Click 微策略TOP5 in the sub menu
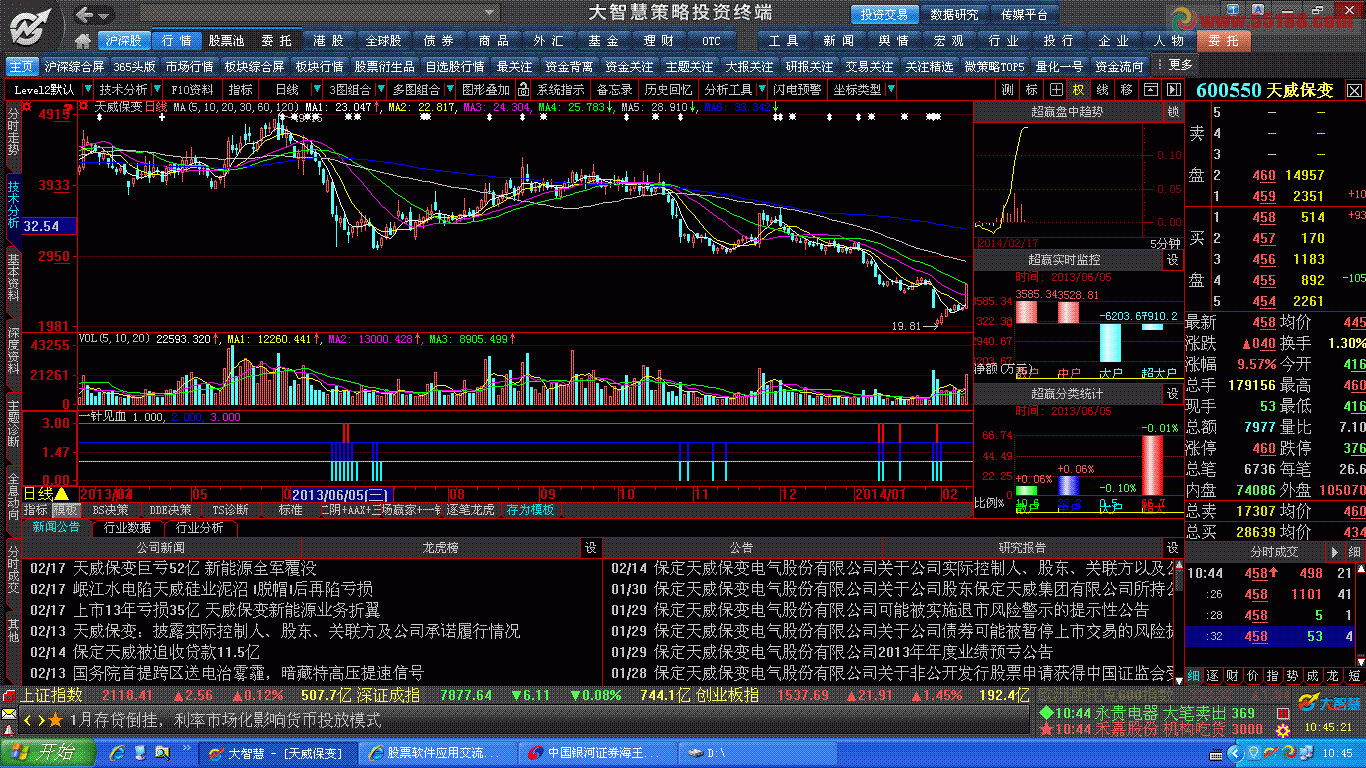 coord(994,66)
